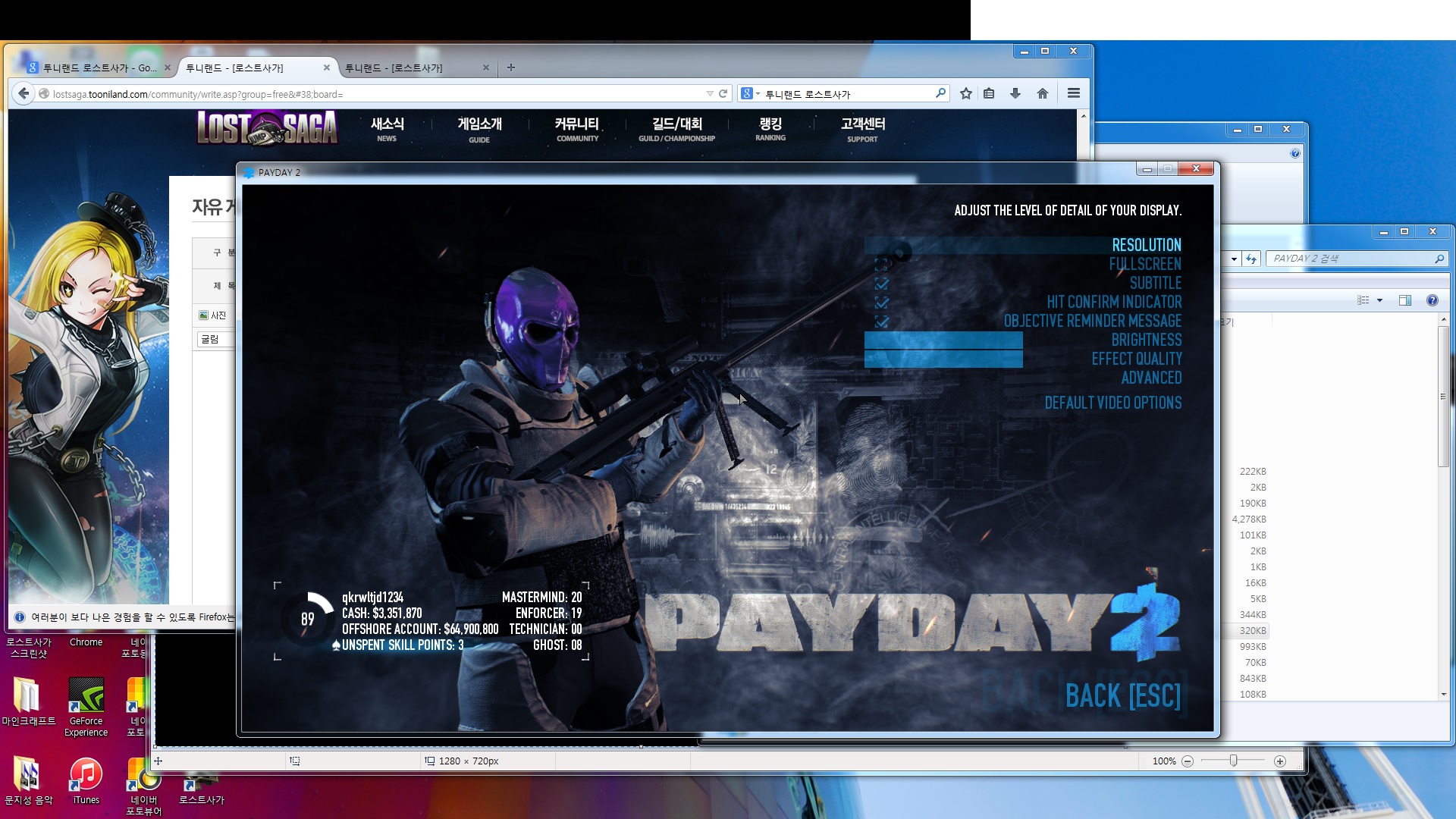Click the Firefox back arrow button
This screenshot has width=1456, height=819.
[24, 93]
